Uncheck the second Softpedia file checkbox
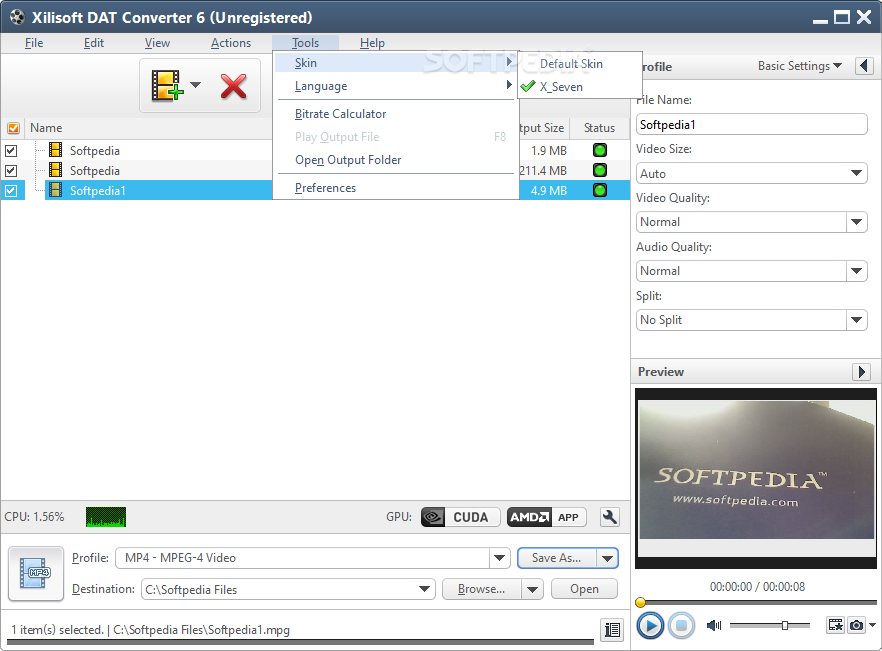 (11, 170)
